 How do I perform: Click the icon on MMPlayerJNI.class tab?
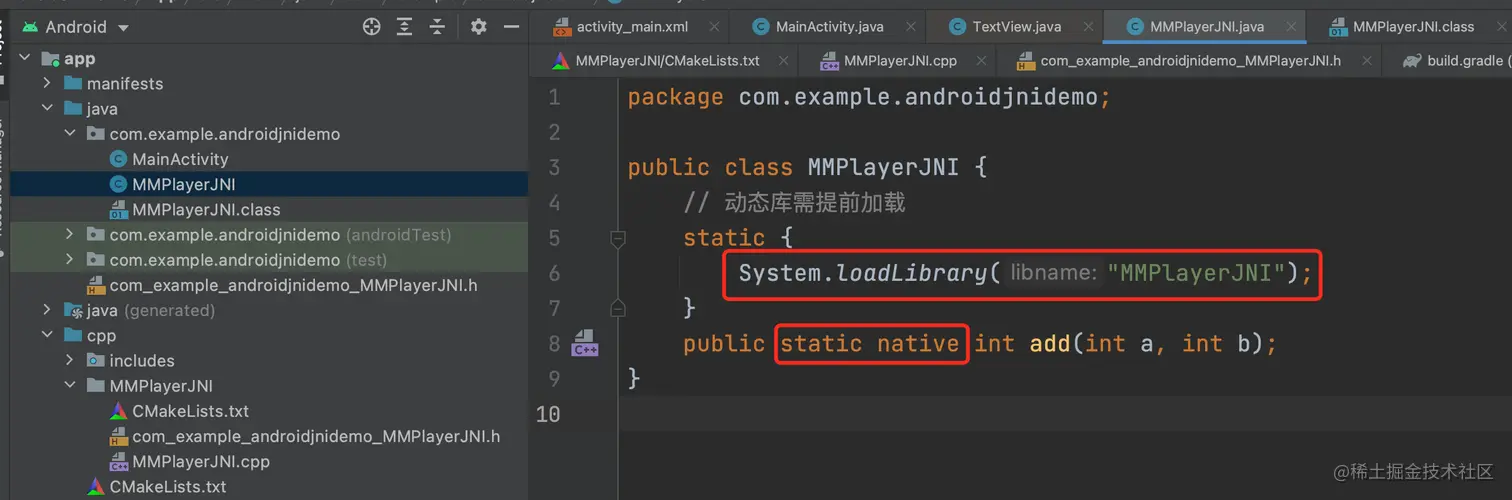click(x=1337, y=27)
